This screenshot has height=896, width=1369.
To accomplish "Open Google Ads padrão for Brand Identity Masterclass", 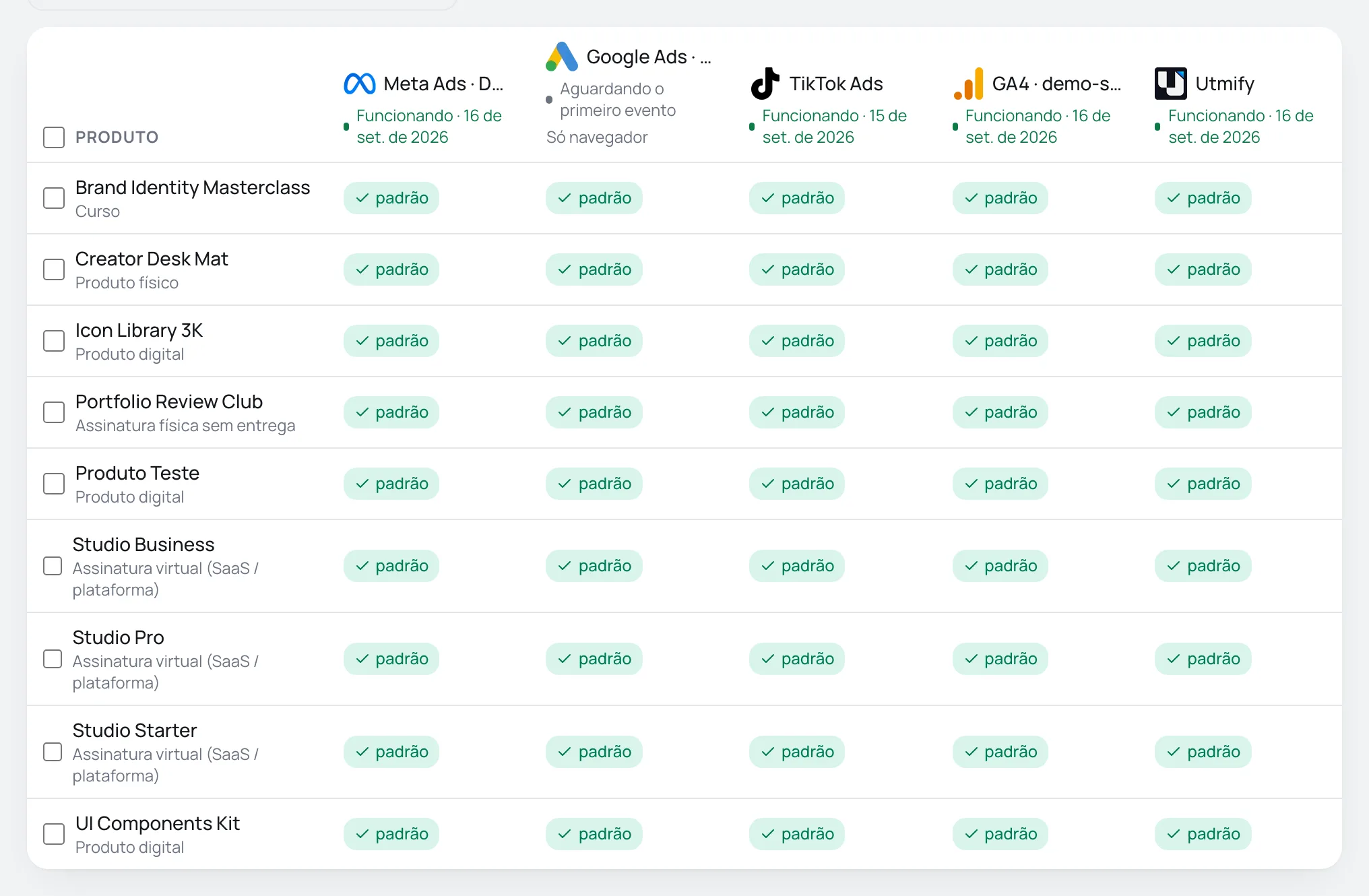I will (x=594, y=198).
